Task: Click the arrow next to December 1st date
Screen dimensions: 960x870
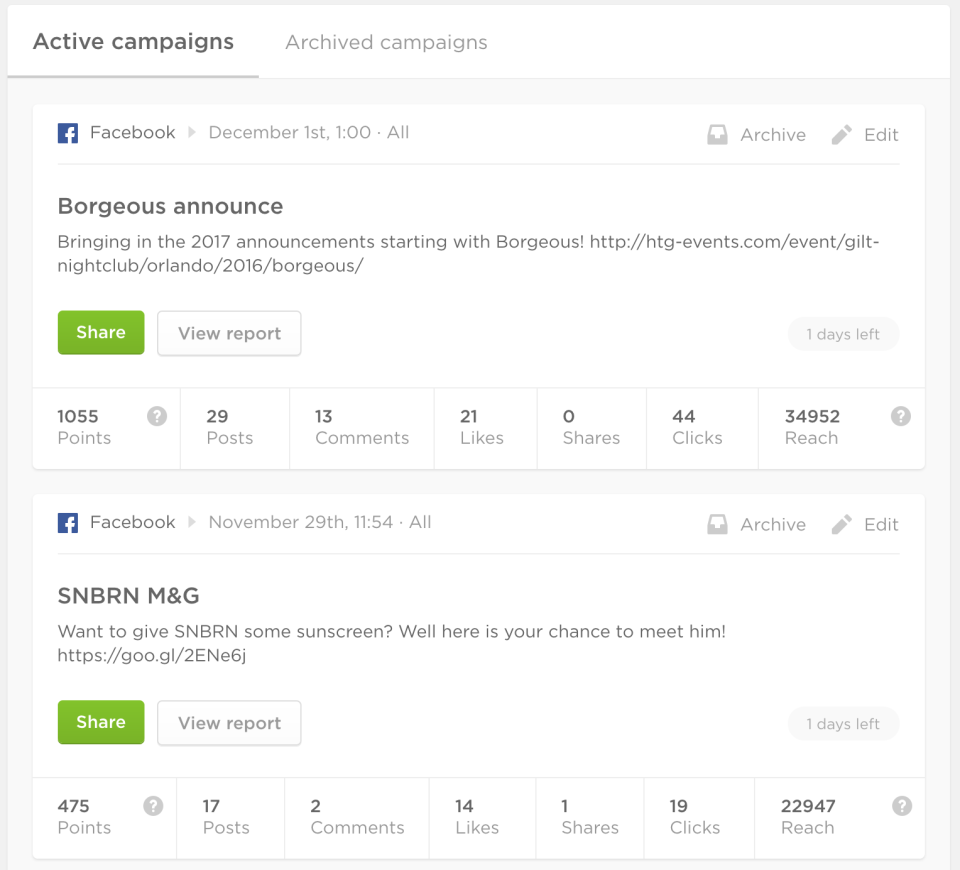Action: [x=192, y=132]
